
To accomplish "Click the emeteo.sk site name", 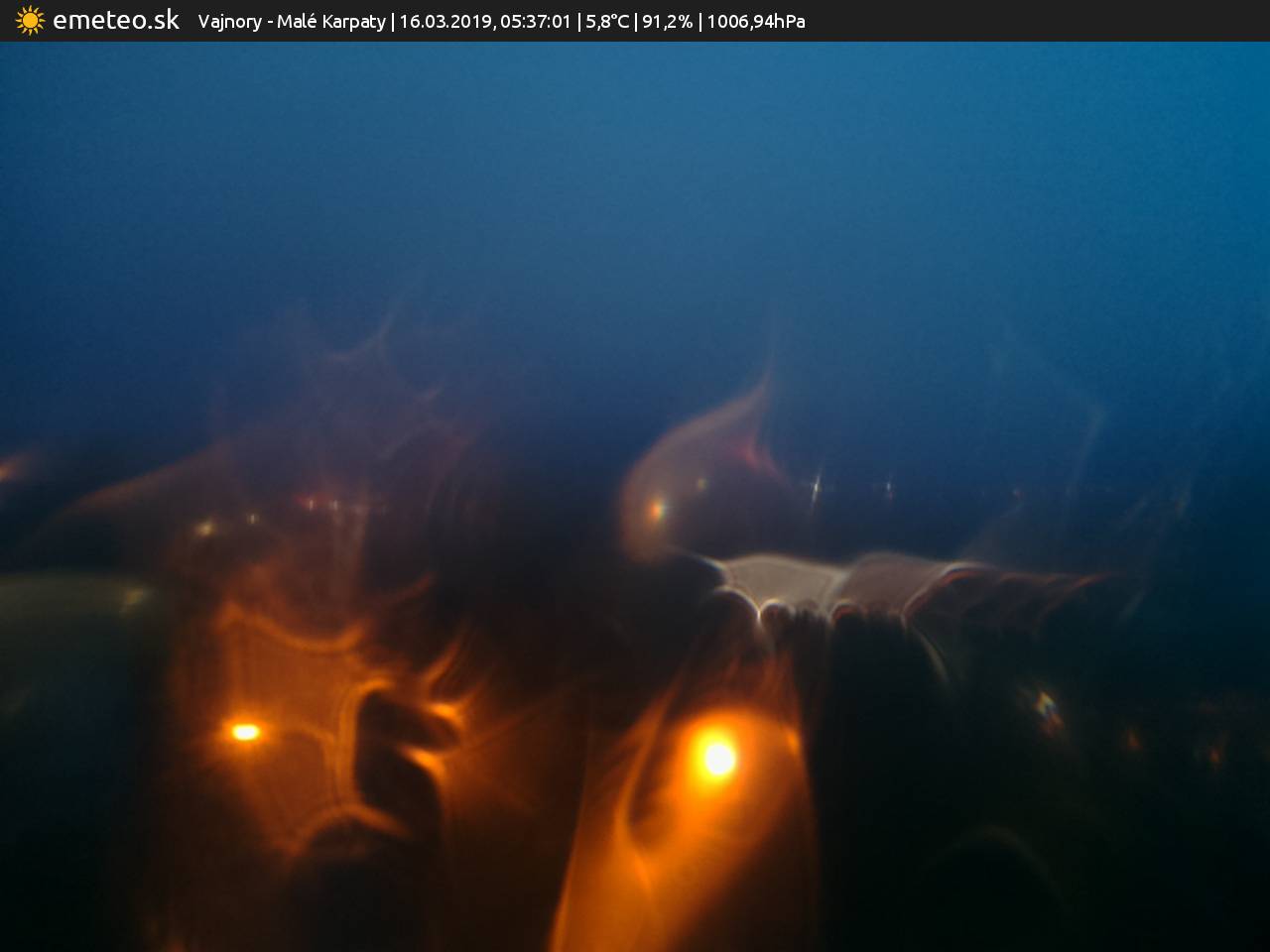I will 115,20.
